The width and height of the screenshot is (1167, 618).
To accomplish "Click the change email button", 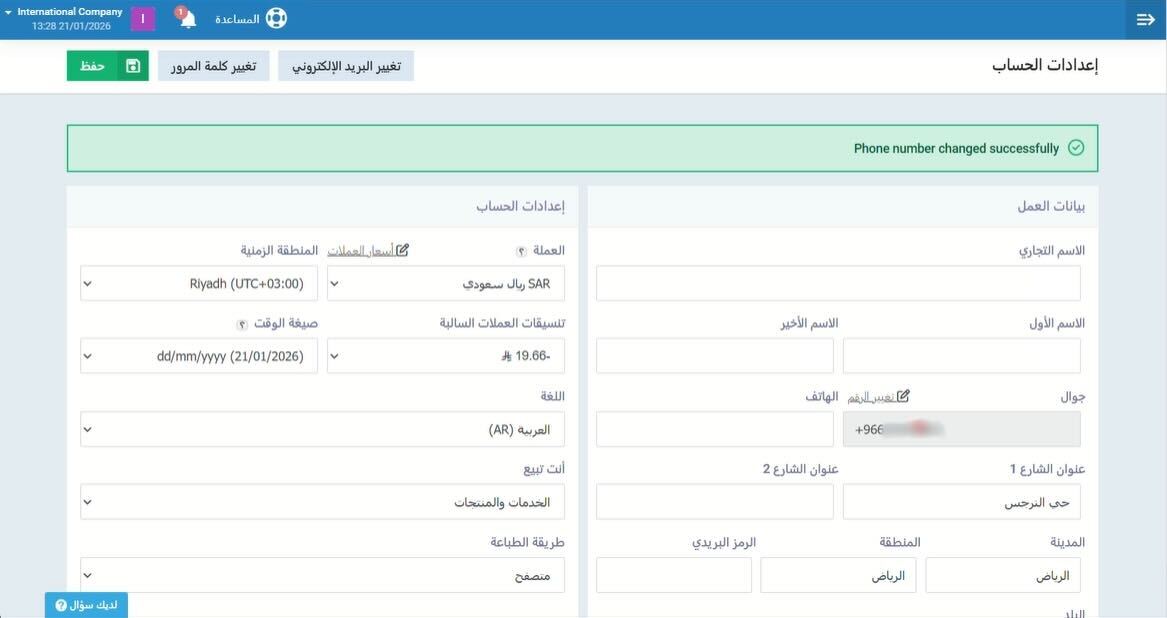I will pyautogui.click(x=346, y=66).
